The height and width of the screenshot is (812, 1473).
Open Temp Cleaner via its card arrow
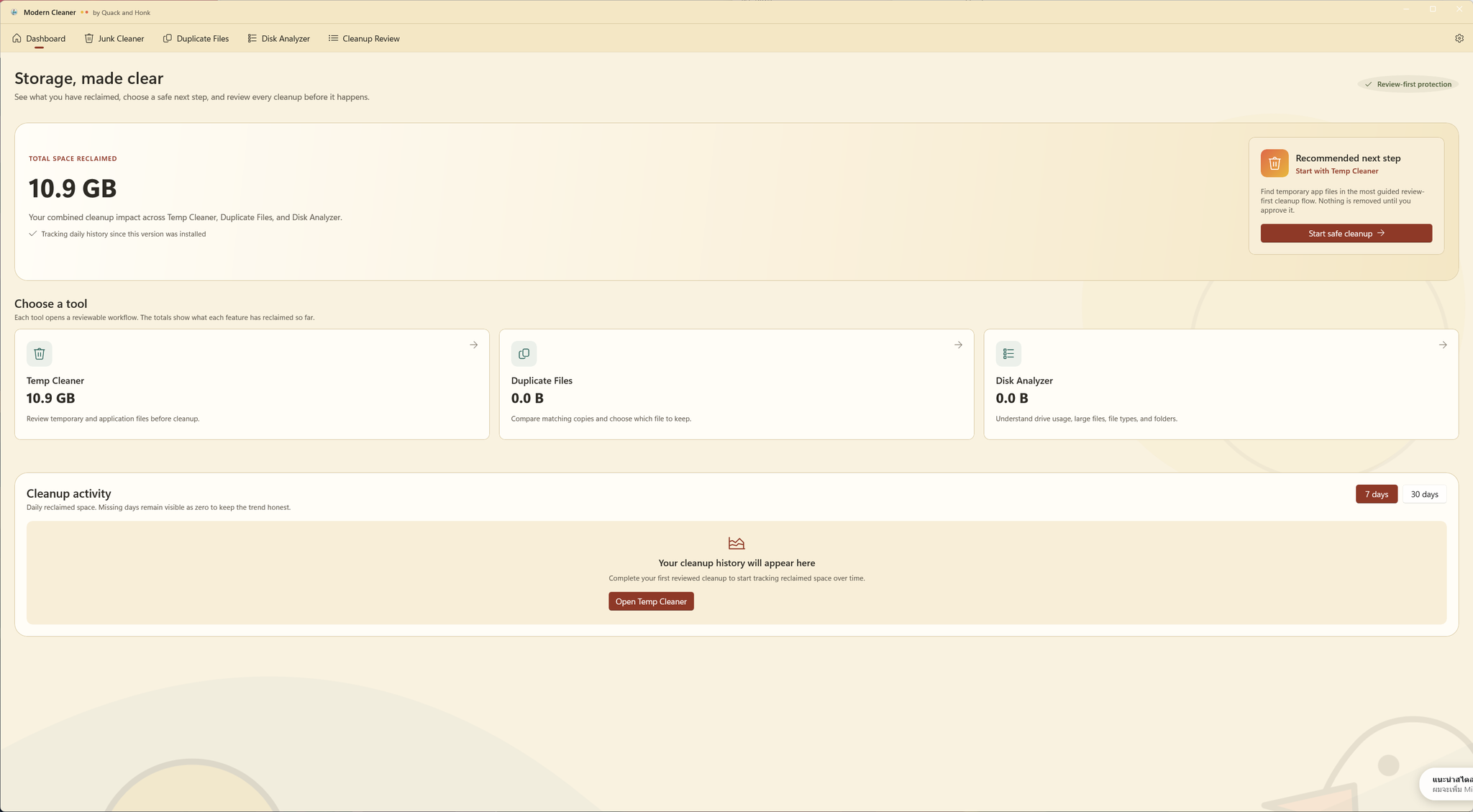473,345
